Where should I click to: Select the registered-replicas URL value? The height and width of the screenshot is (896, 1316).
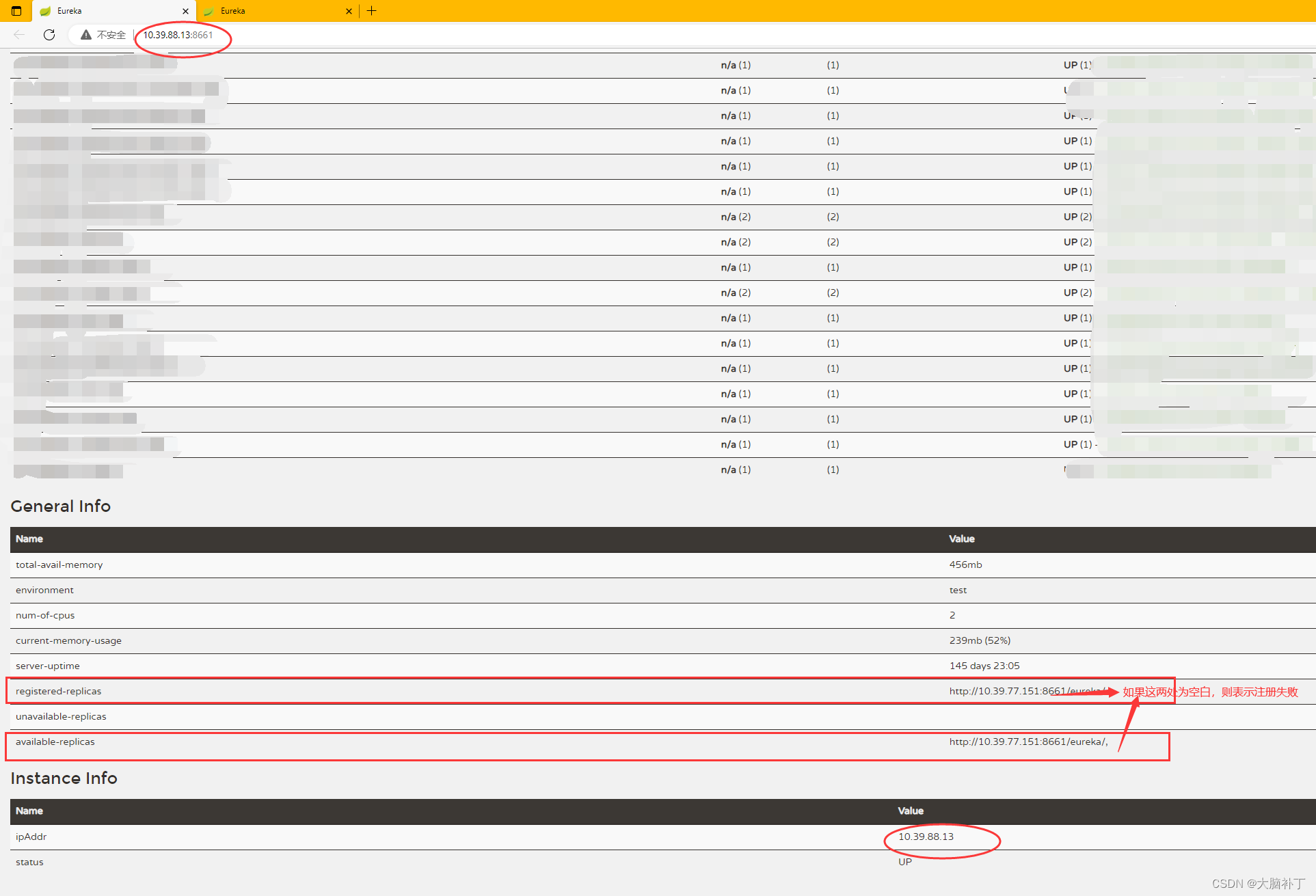tap(1028, 691)
